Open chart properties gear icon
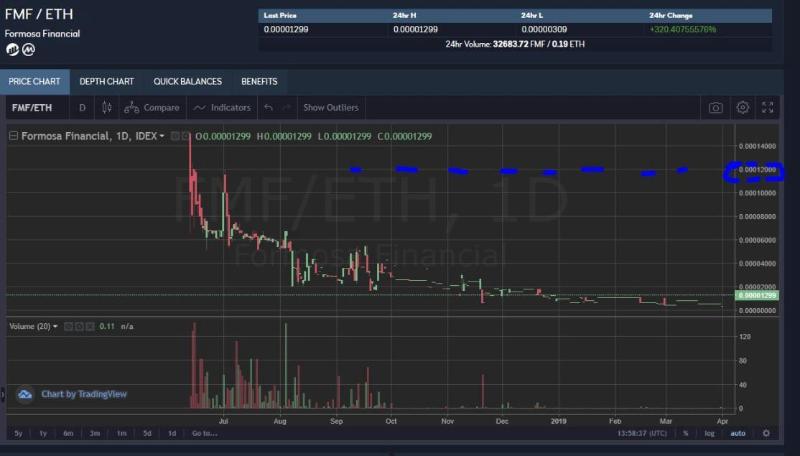The height and width of the screenshot is (456, 800). pyautogui.click(x=743, y=108)
